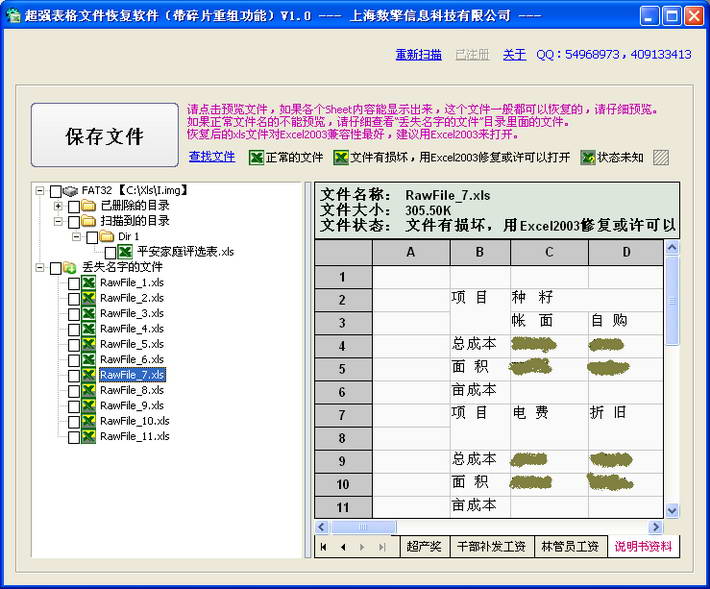Jump to last sheet tab arrow
This screenshot has width=710, height=589.
[x=382, y=547]
